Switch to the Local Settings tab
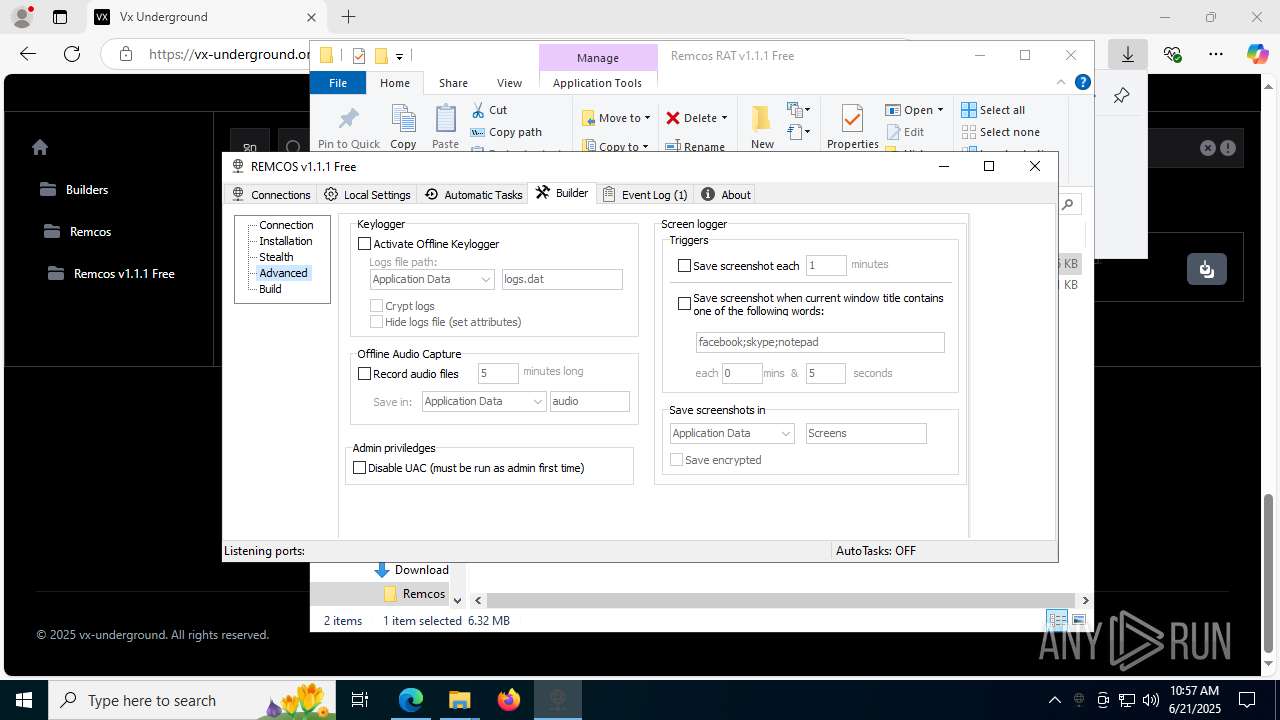The width and height of the screenshot is (1280, 720). (367, 194)
